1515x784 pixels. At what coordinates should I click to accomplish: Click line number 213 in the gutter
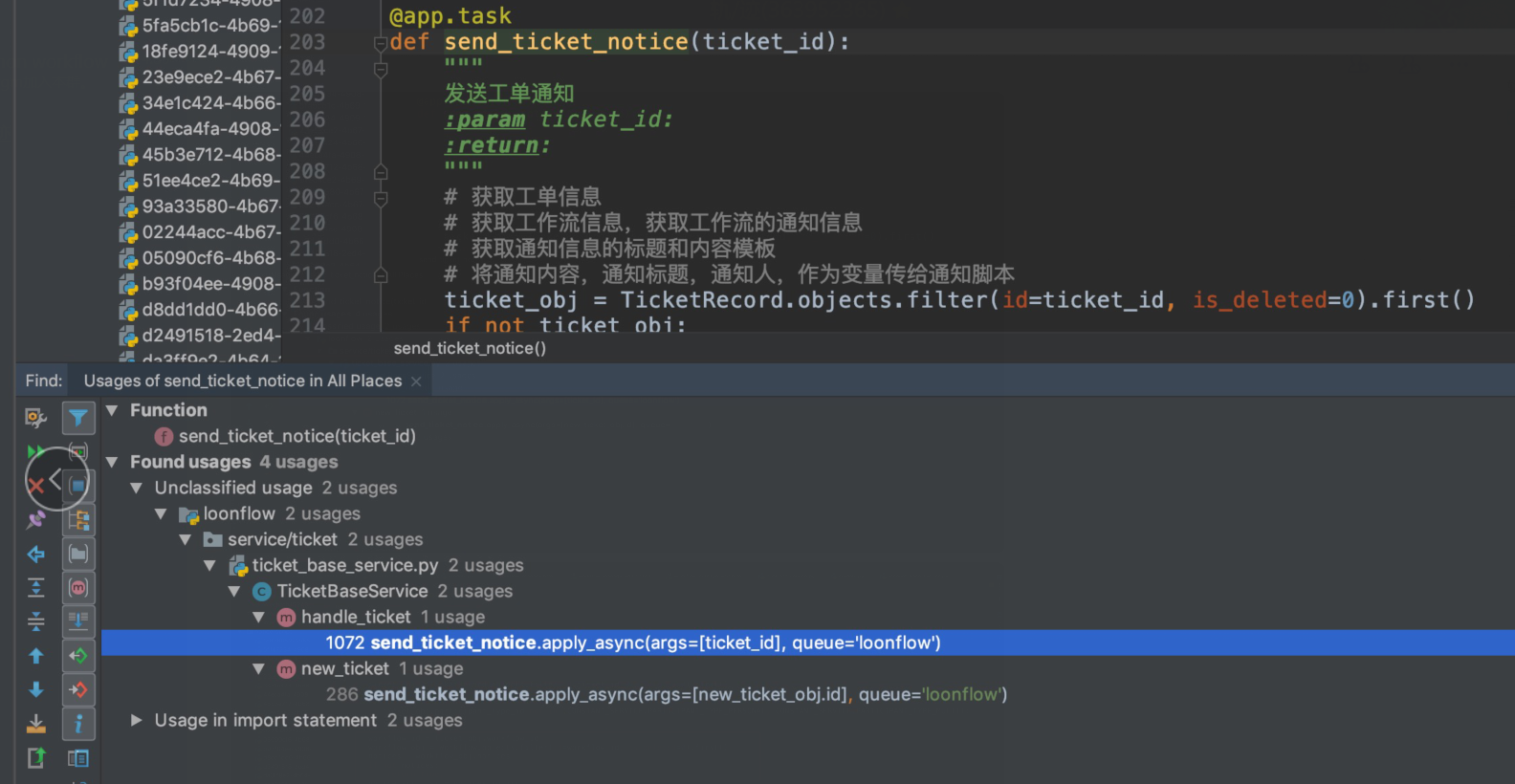point(307,300)
